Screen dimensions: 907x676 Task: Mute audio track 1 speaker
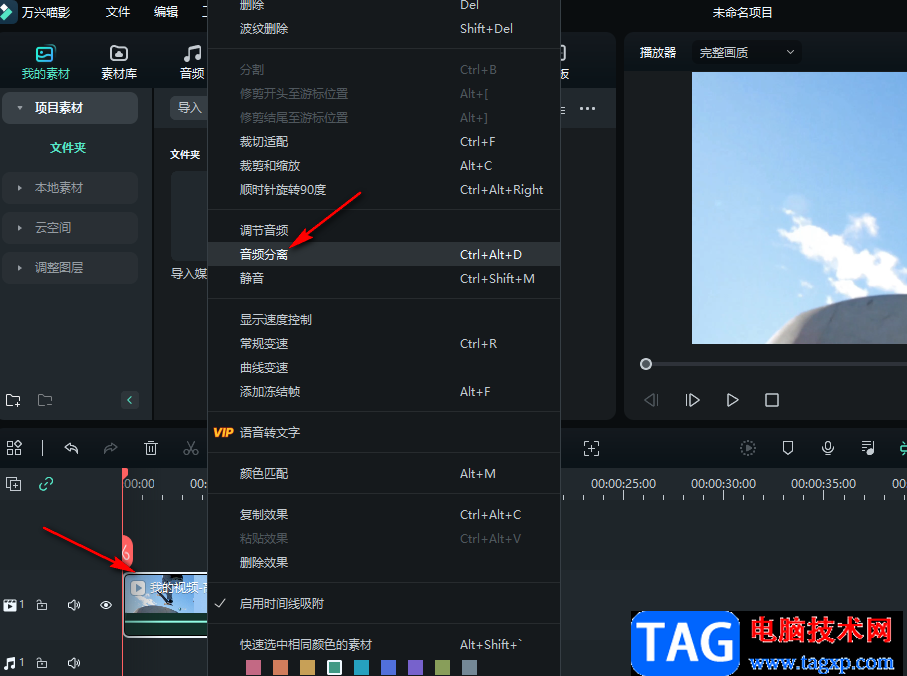(x=73, y=663)
